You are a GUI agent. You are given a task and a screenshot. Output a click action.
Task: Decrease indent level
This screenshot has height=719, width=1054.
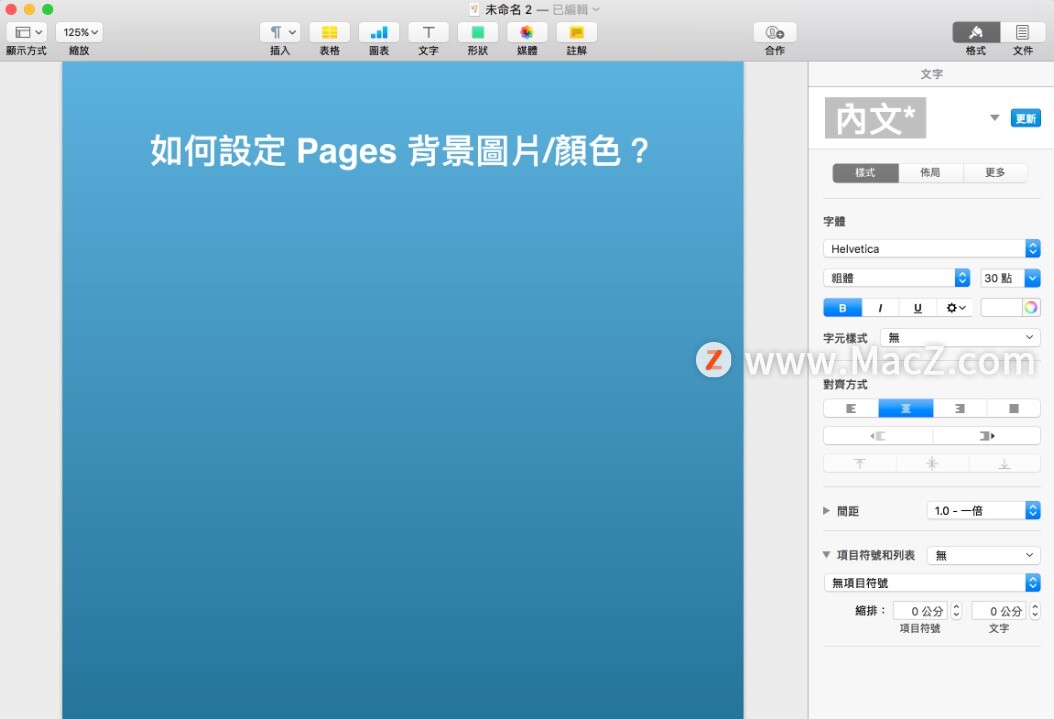pyautogui.click(x=878, y=436)
